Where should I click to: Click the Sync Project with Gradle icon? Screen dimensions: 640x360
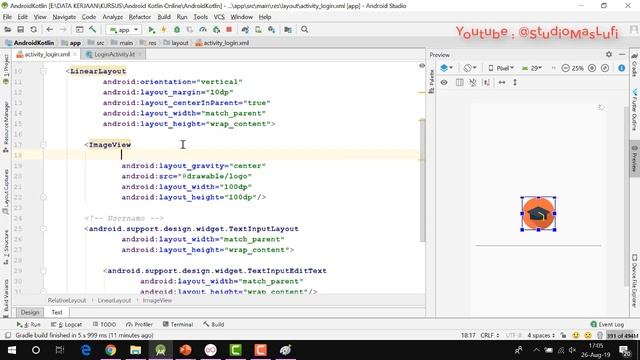[245, 29]
